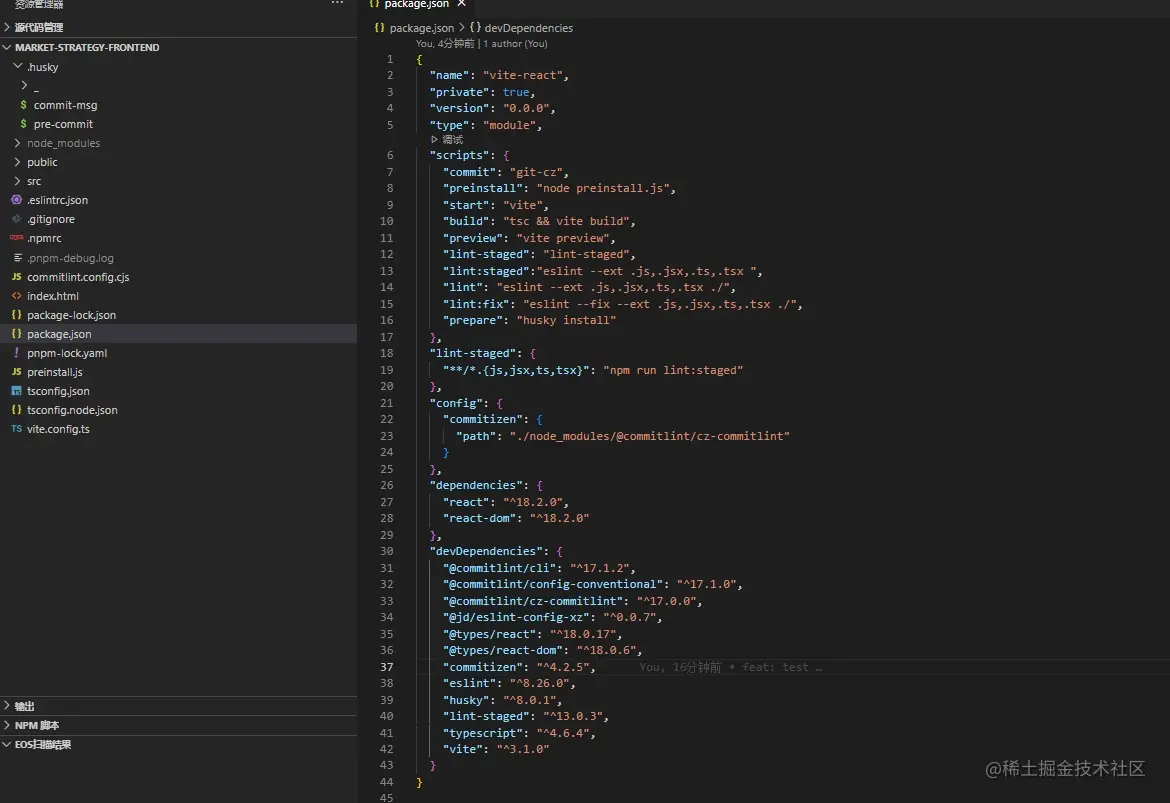
Task: Click the git icon beside .gitignore
Action: pyautogui.click(x=16, y=219)
